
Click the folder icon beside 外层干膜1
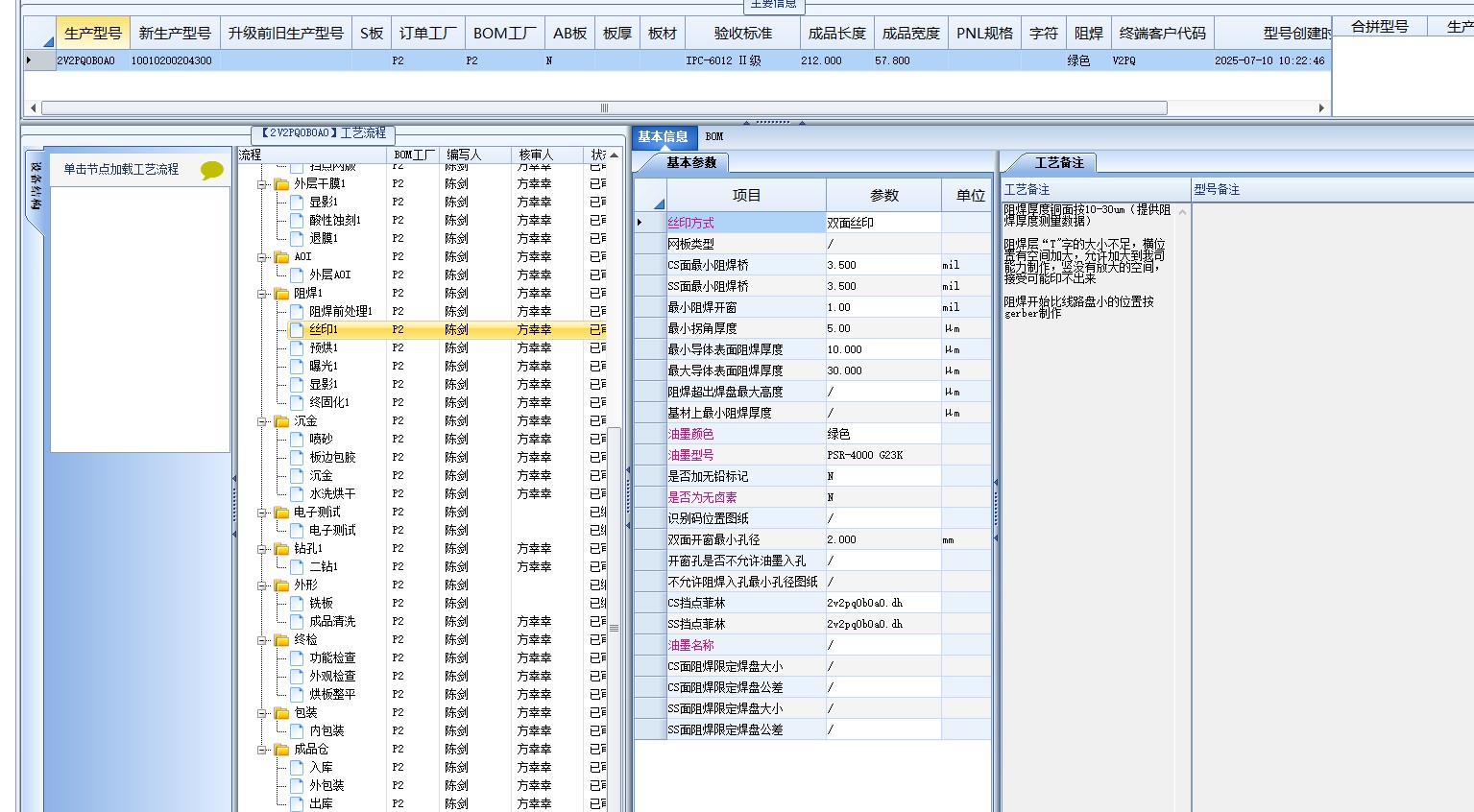pyautogui.click(x=281, y=184)
